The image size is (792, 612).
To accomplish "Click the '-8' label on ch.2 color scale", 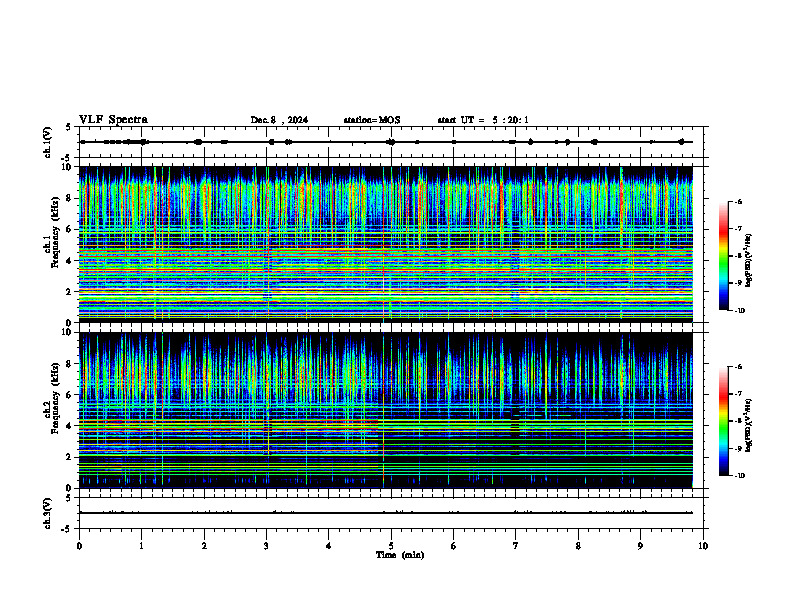I will [x=738, y=421].
